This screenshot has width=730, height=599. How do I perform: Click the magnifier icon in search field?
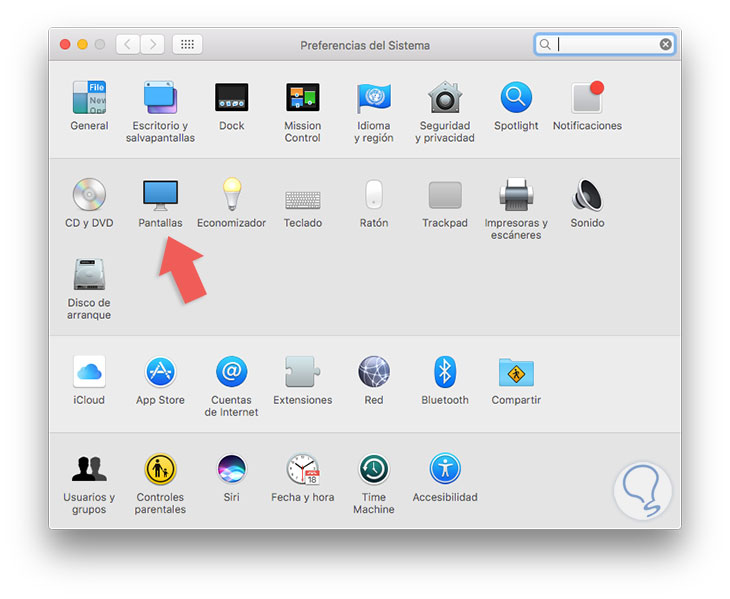click(x=545, y=44)
